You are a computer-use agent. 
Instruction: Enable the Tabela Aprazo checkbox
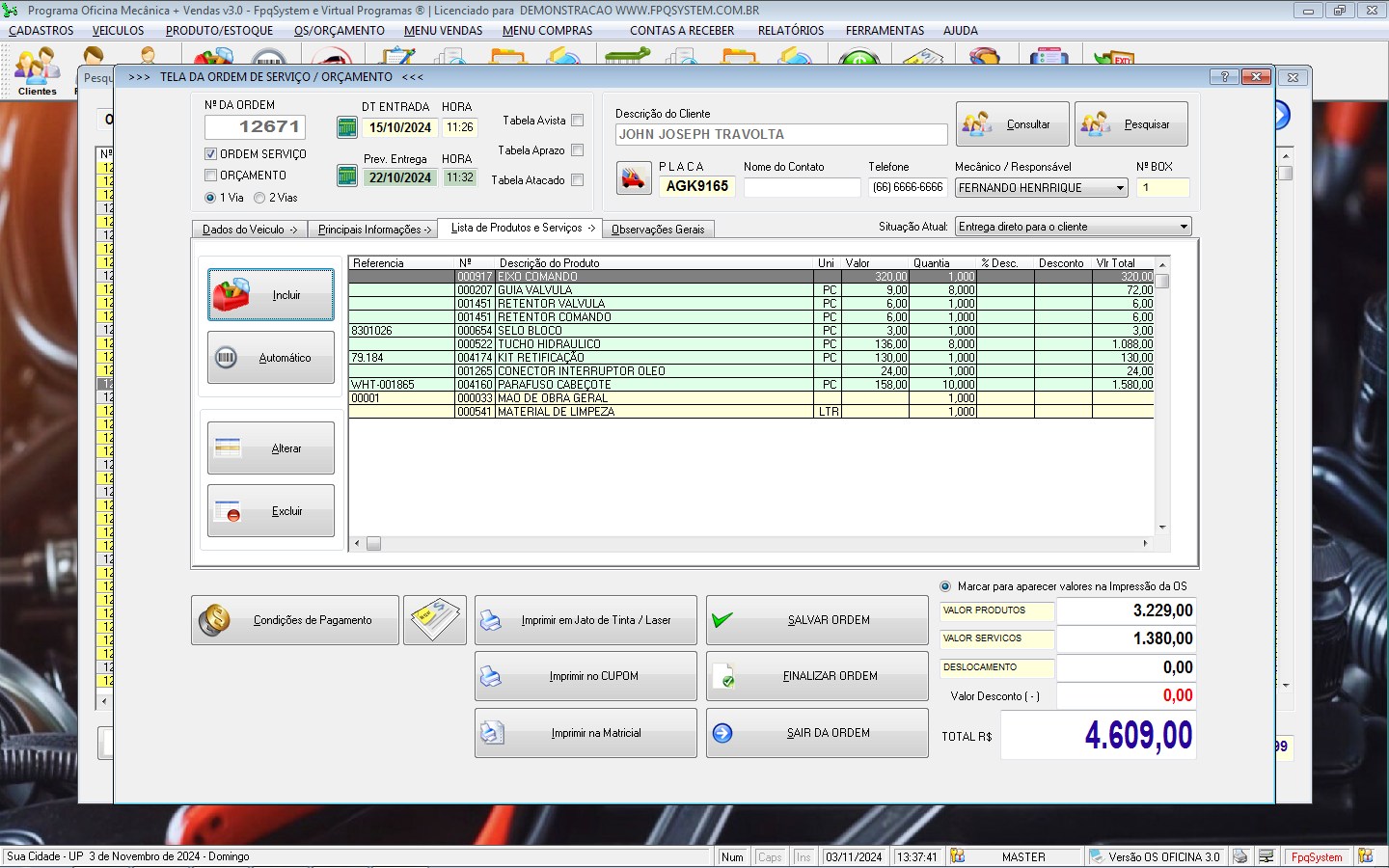578,150
